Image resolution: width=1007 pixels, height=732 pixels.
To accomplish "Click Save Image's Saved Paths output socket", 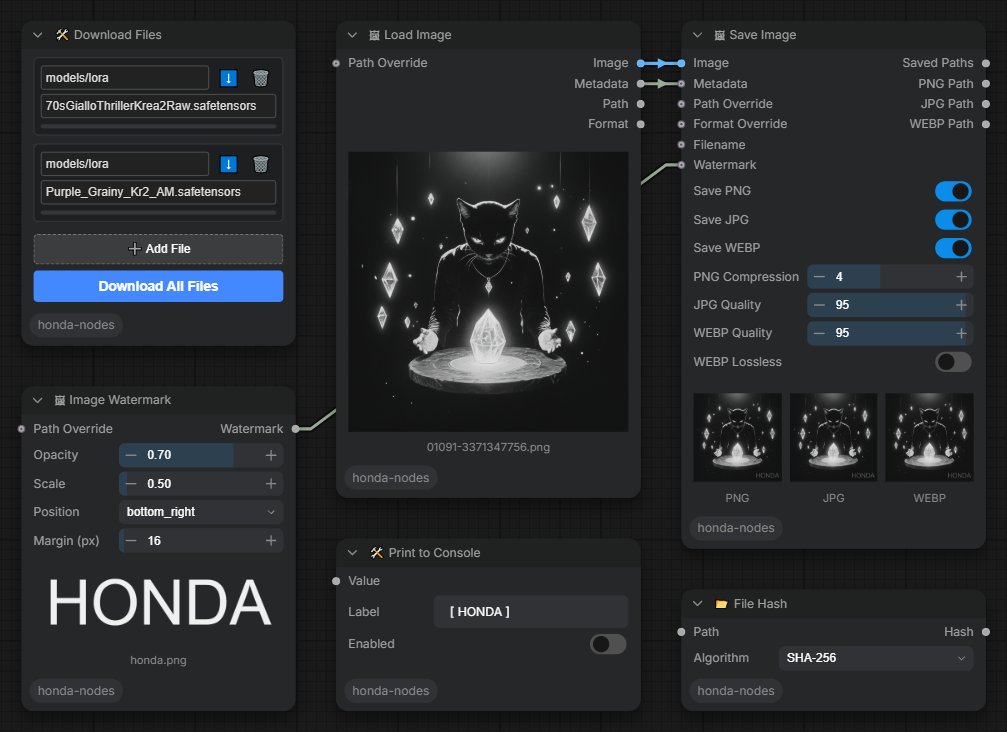I will coord(986,63).
